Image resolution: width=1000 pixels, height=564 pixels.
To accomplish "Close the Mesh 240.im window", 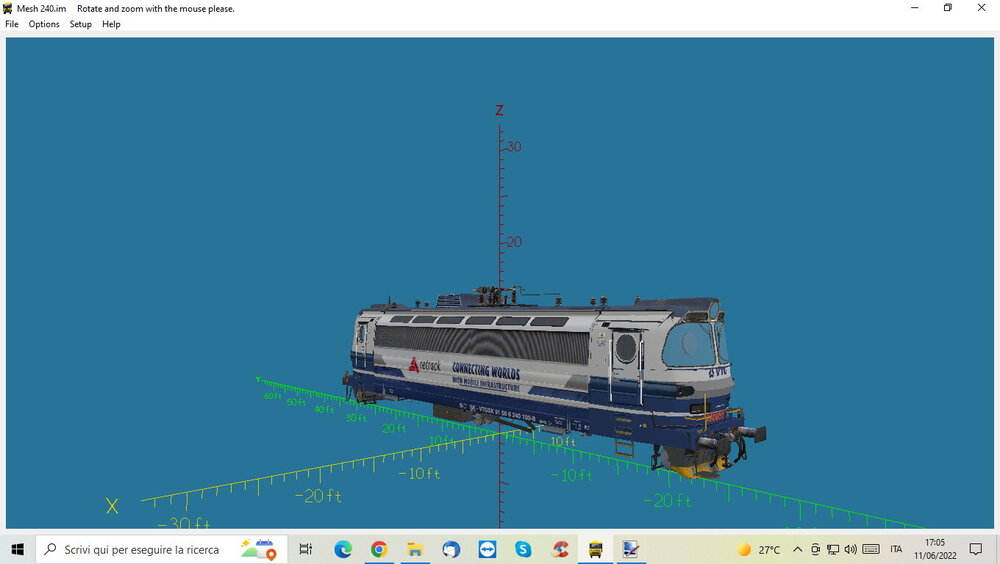I will pos(982,8).
